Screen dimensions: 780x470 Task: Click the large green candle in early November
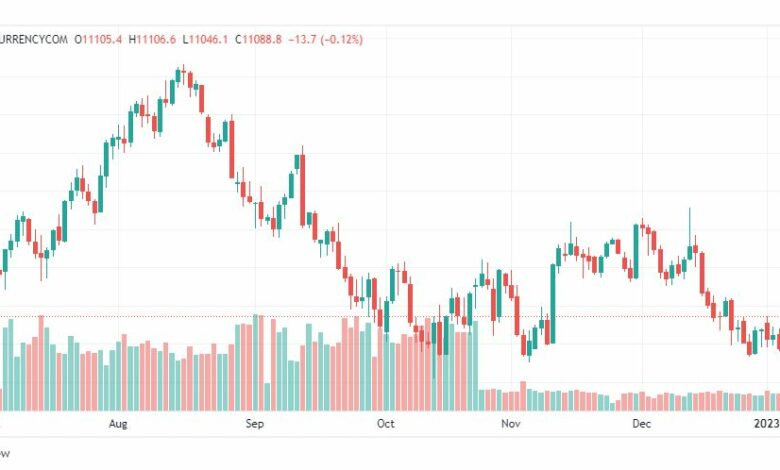click(x=553, y=303)
